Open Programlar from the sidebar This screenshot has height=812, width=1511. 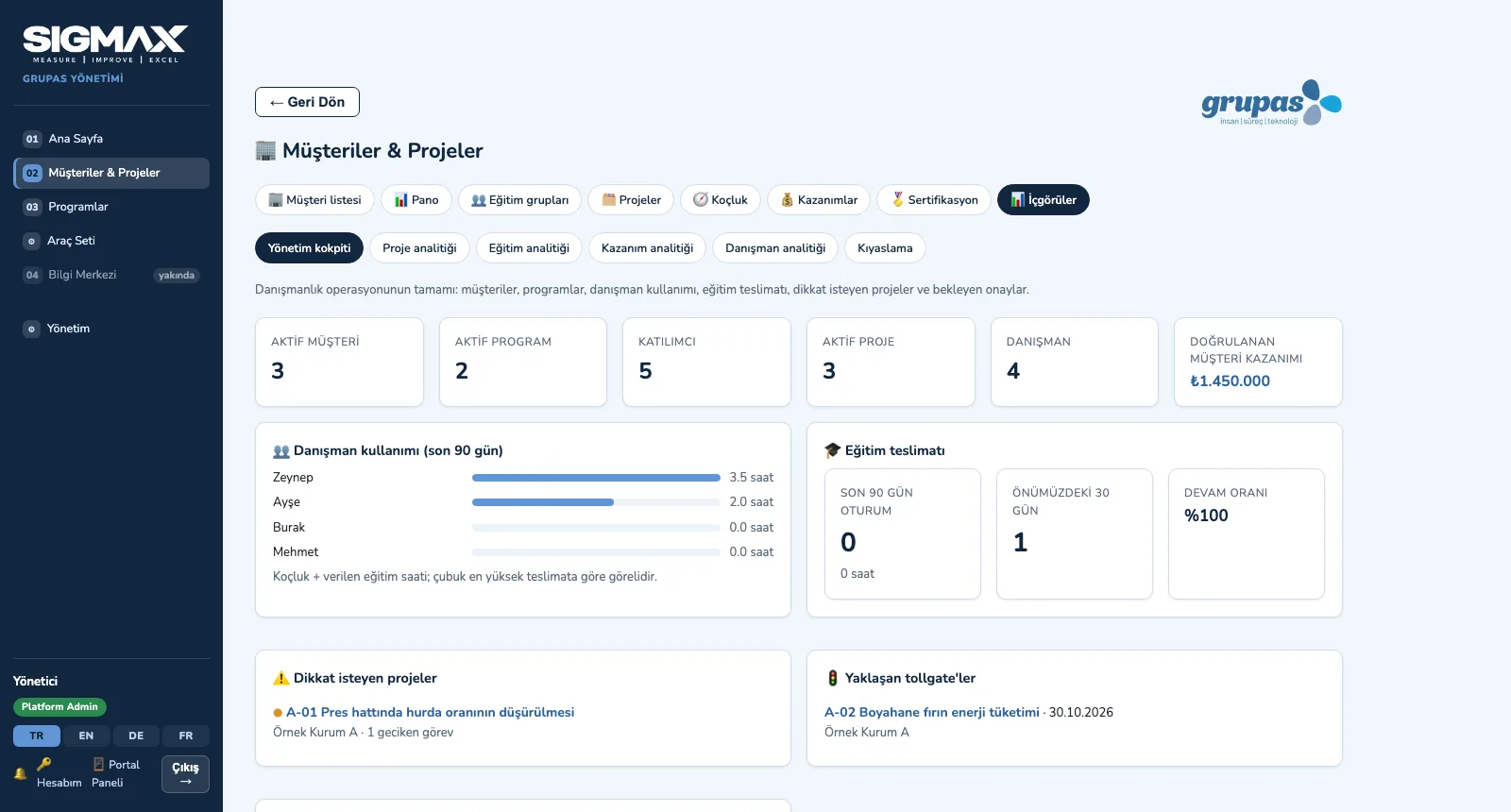[x=111, y=207]
